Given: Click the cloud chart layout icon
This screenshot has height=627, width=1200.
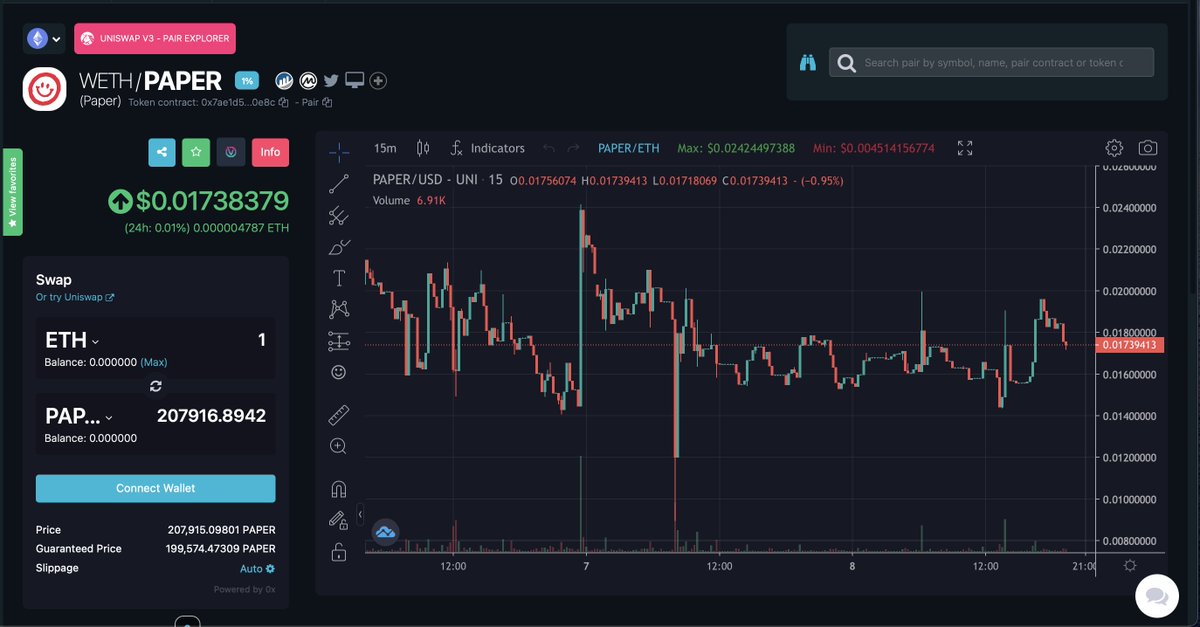Looking at the screenshot, I should [385, 533].
